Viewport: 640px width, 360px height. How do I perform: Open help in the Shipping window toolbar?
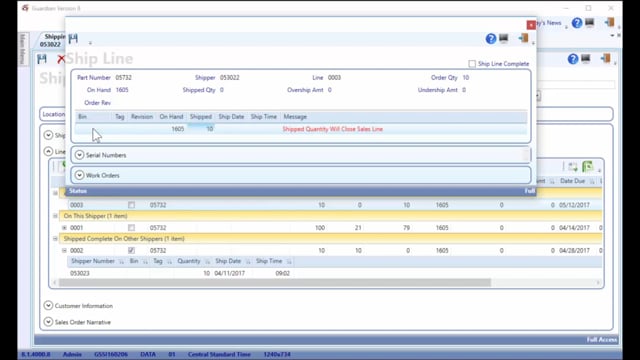(x=573, y=59)
